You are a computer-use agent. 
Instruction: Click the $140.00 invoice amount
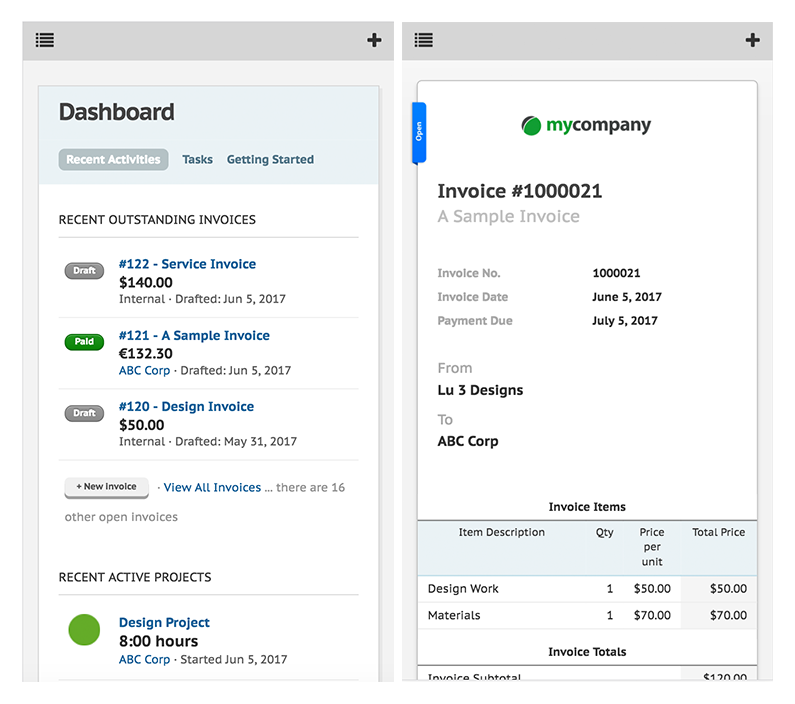pyautogui.click(x=146, y=282)
